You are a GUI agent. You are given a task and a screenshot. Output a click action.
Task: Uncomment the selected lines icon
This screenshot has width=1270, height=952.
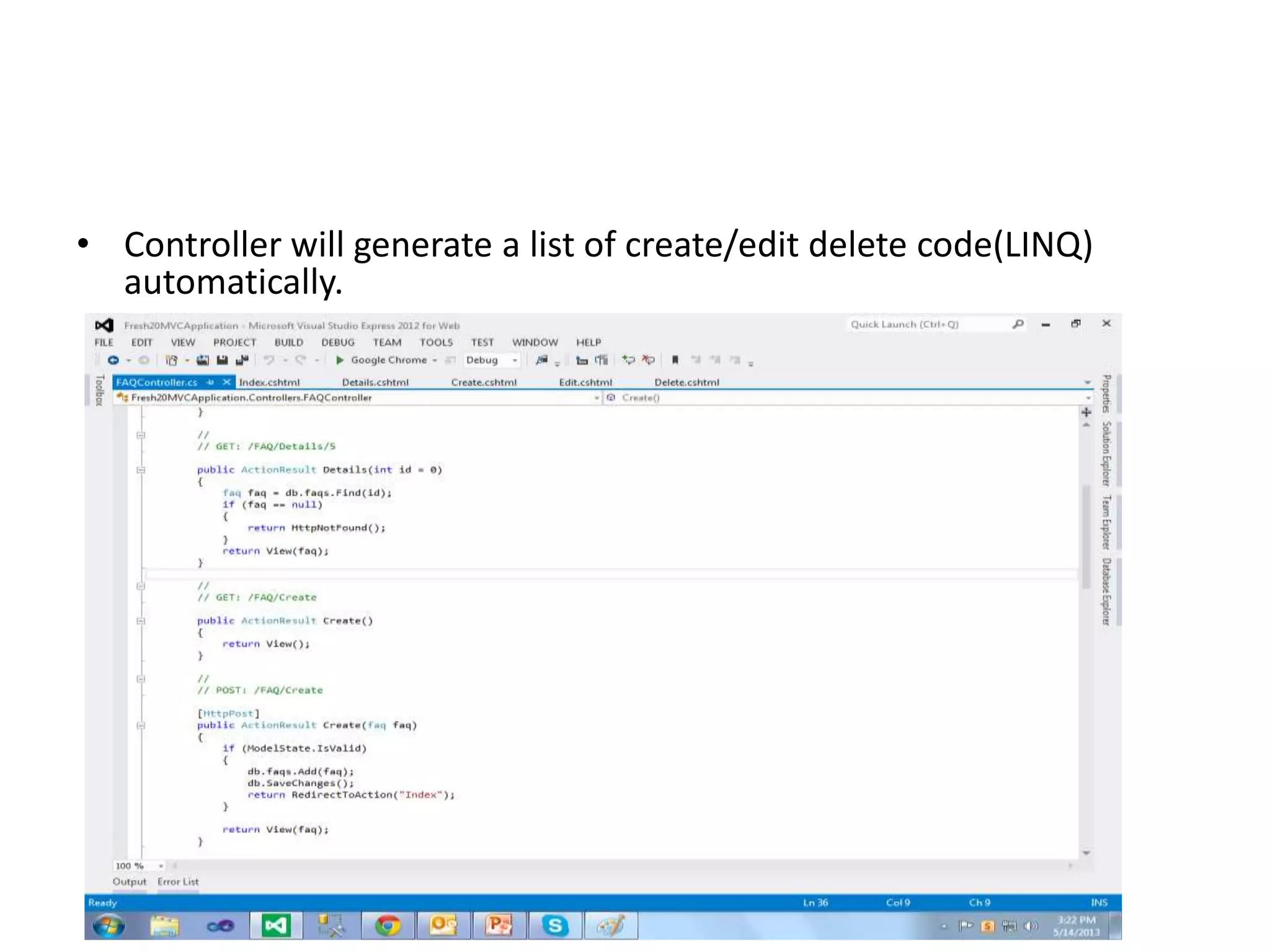(x=649, y=360)
